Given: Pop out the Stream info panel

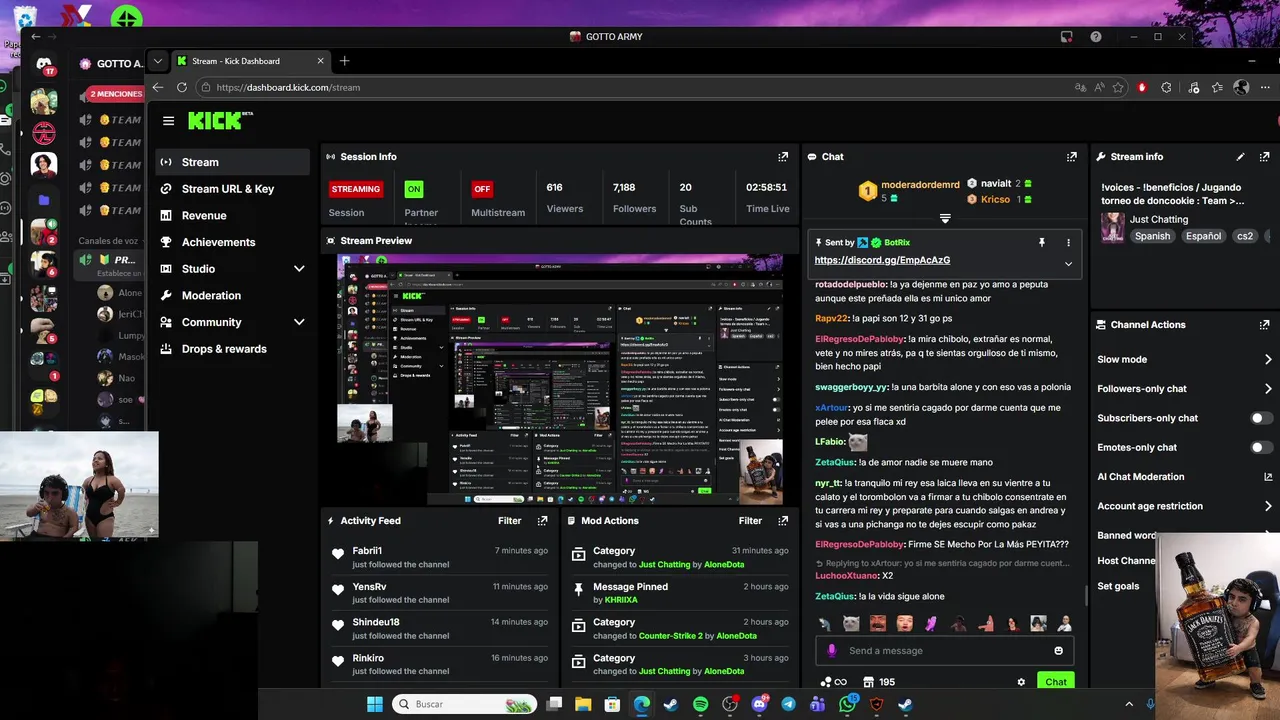Looking at the screenshot, I should (1265, 157).
